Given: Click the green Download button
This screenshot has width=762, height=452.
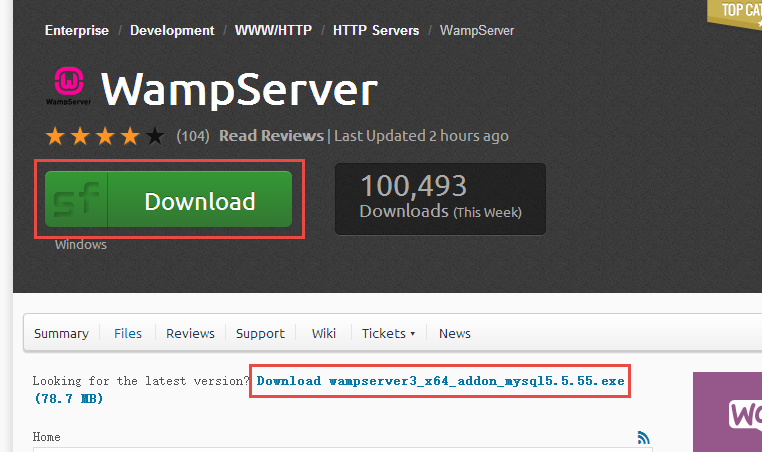Looking at the screenshot, I should (x=169, y=199).
